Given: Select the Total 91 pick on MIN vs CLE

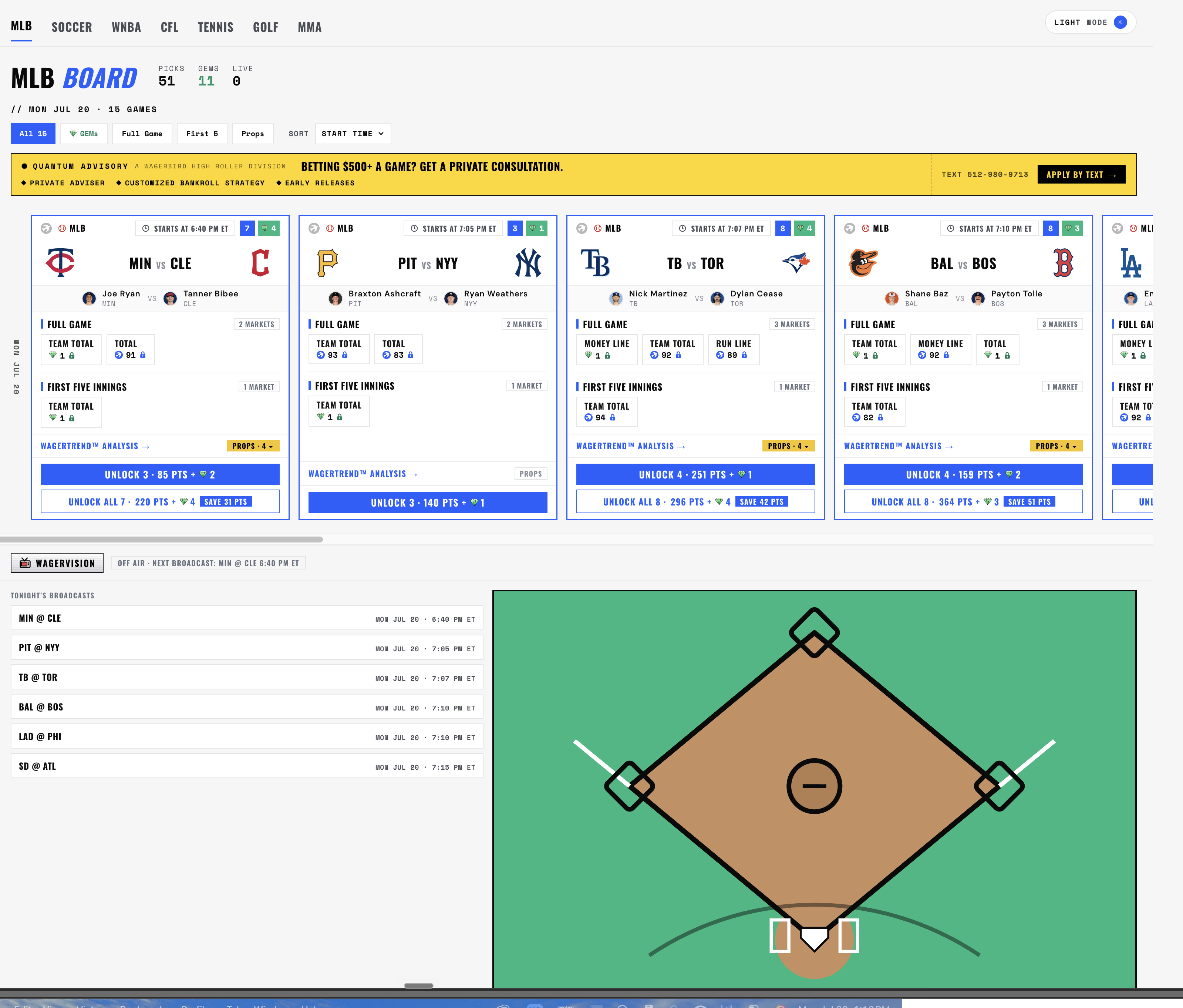Looking at the screenshot, I should click(131, 350).
